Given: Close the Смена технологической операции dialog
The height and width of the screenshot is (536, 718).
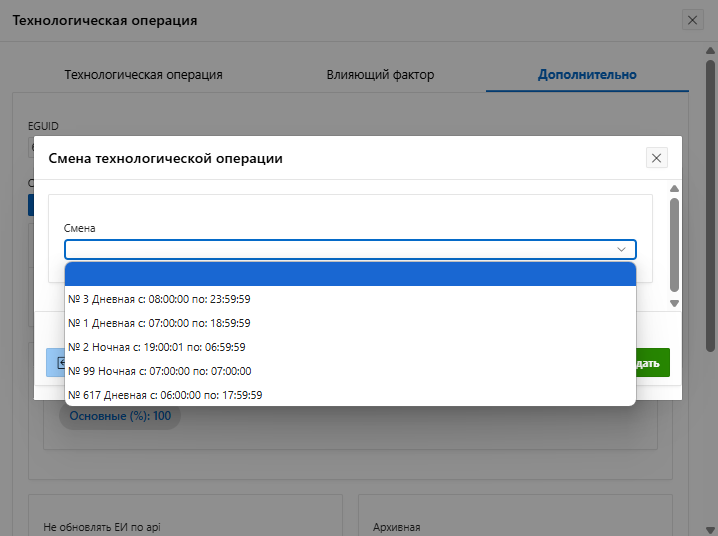Looking at the screenshot, I should 656,158.
